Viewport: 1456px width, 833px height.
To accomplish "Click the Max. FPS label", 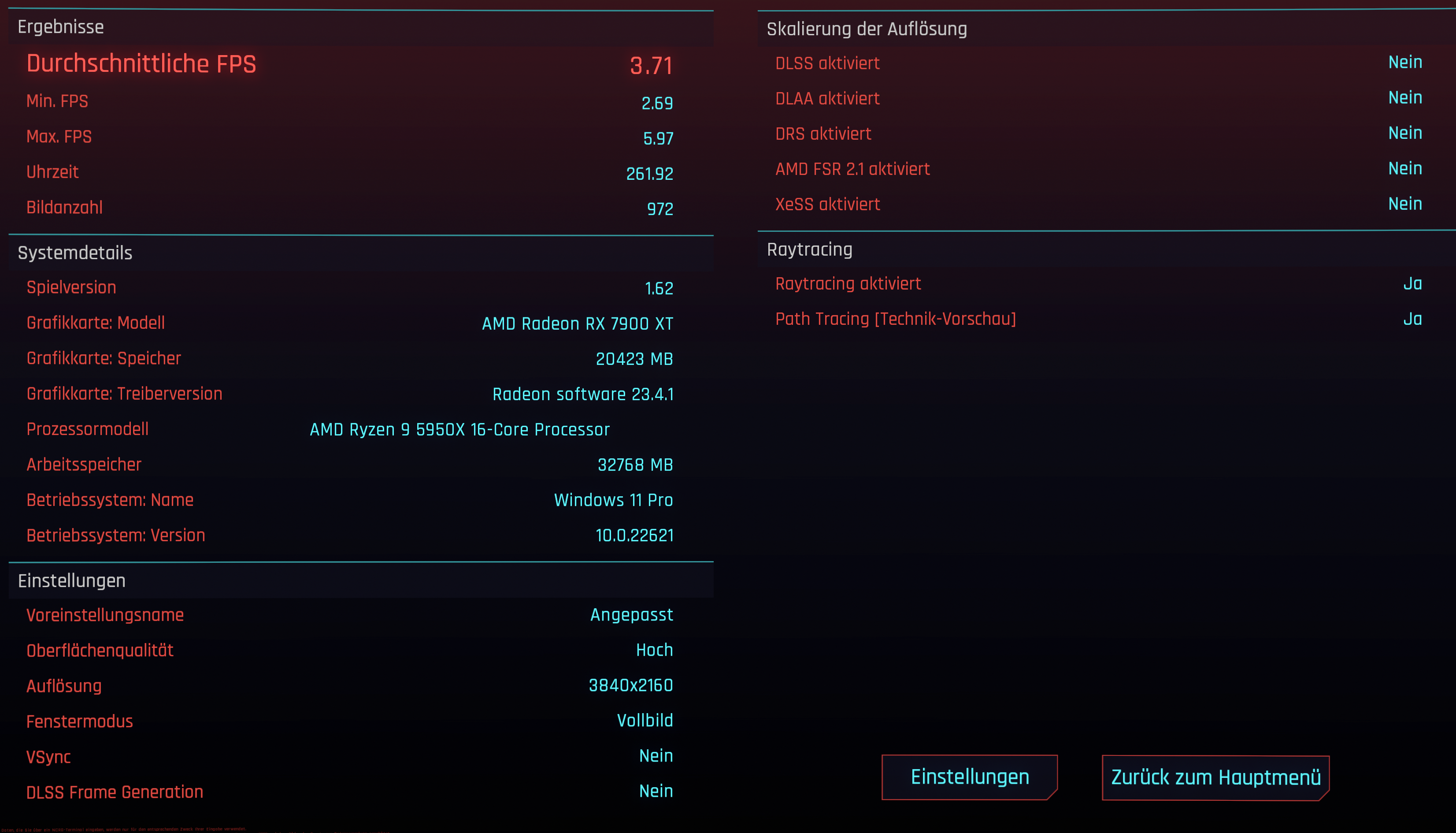I will (x=59, y=137).
